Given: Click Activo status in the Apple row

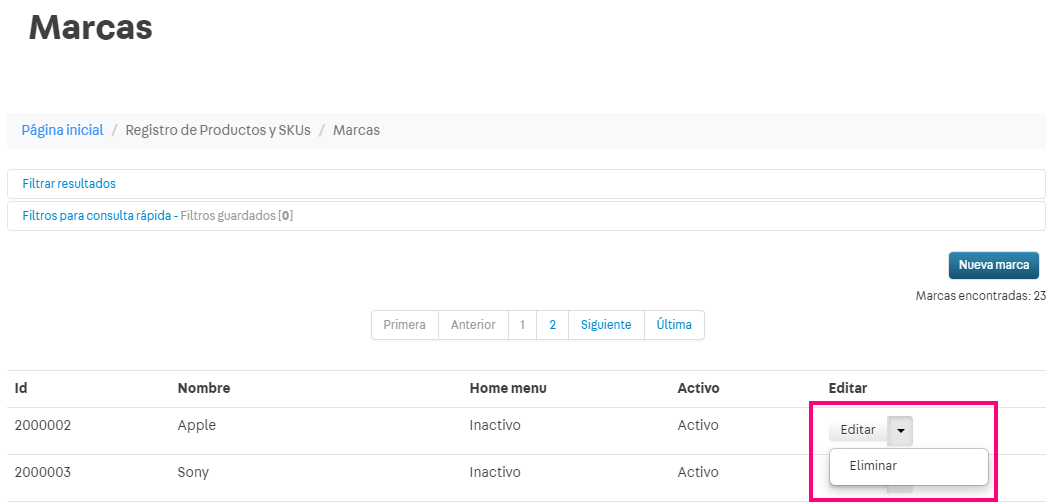Looking at the screenshot, I should coord(698,425).
